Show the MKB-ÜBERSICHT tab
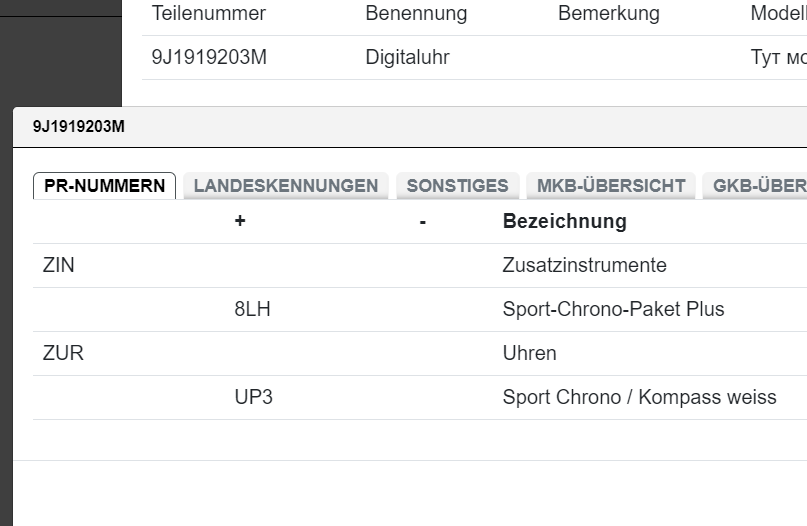The width and height of the screenshot is (807, 526). coord(611,186)
